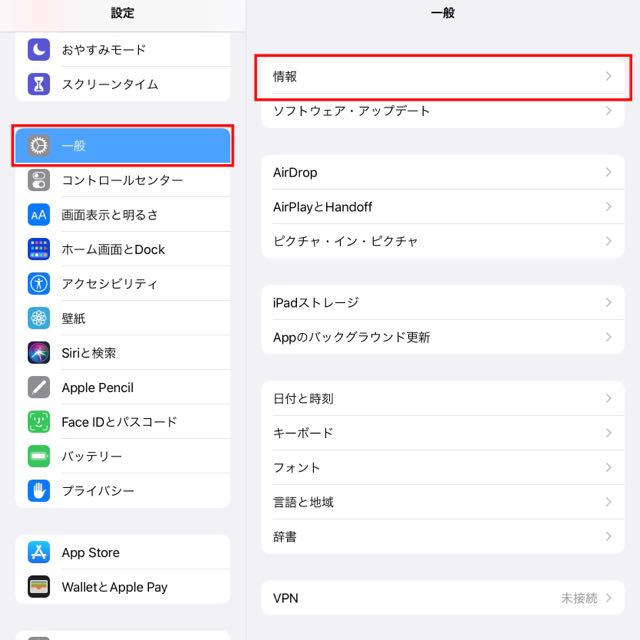
Task: Open the App Store icon
Action: 39,552
